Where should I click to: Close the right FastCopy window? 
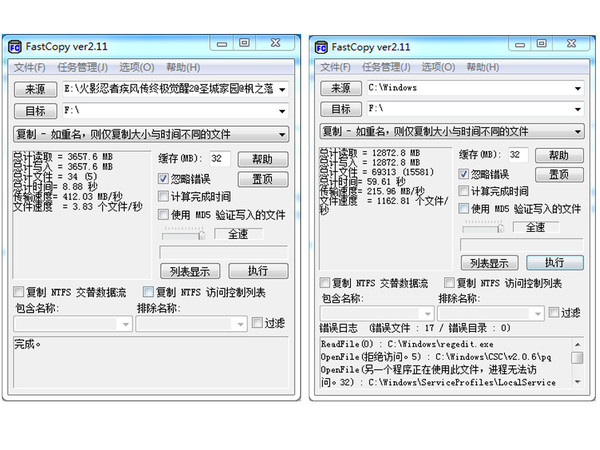pos(571,44)
